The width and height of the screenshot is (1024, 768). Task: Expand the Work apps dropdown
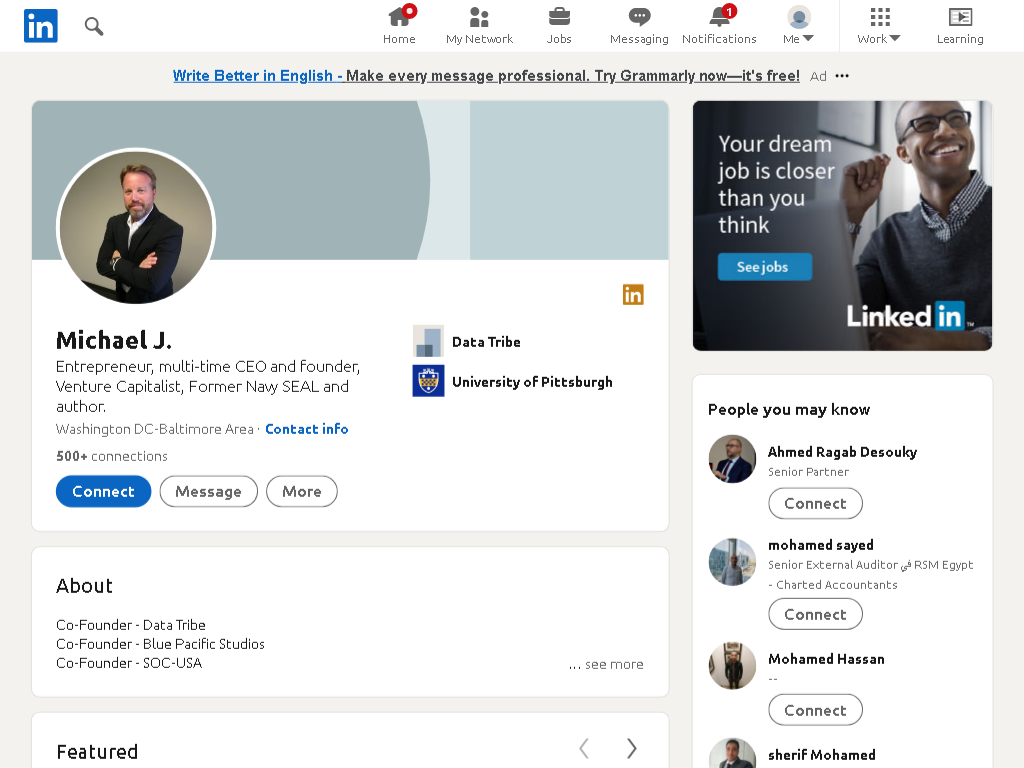point(879,25)
